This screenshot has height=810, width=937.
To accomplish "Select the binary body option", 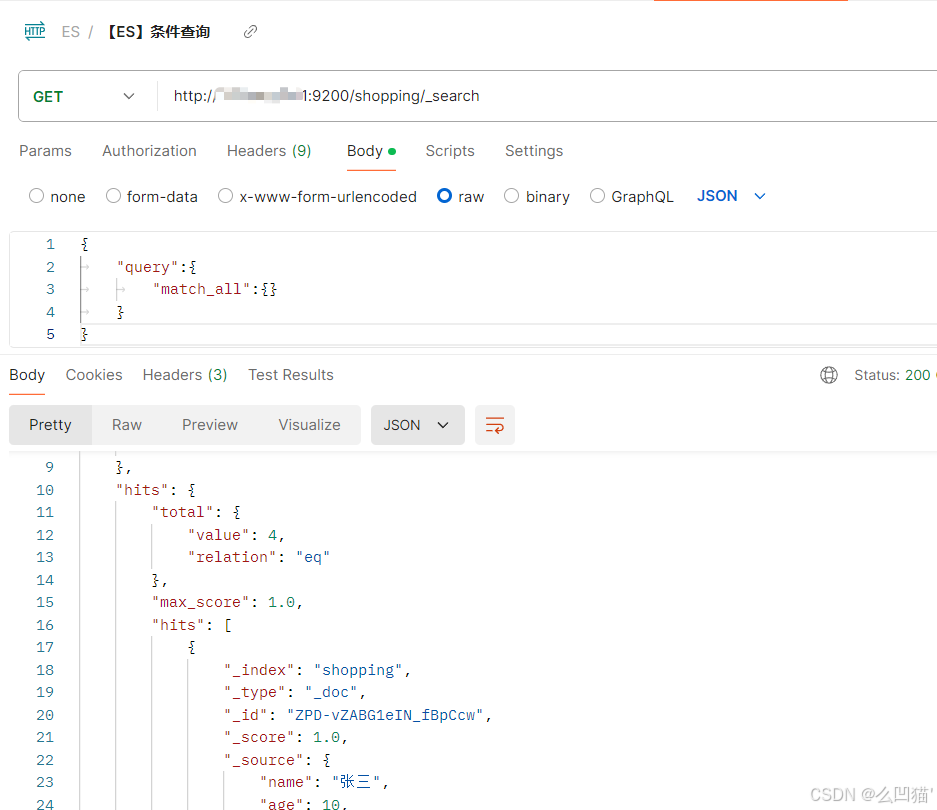I will click(x=512, y=196).
